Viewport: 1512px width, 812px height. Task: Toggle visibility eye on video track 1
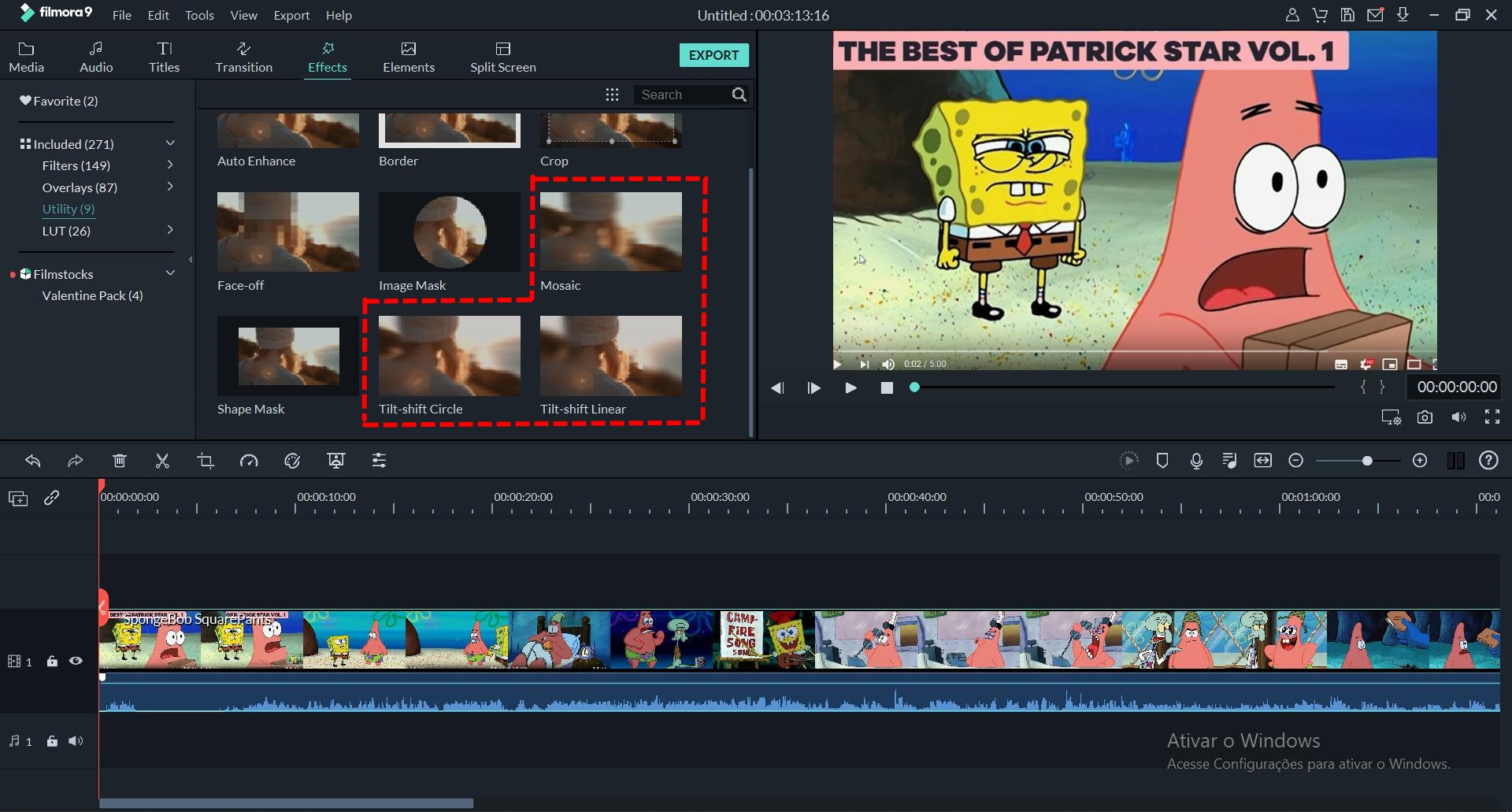pyautogui.click(x=76, y=662)
